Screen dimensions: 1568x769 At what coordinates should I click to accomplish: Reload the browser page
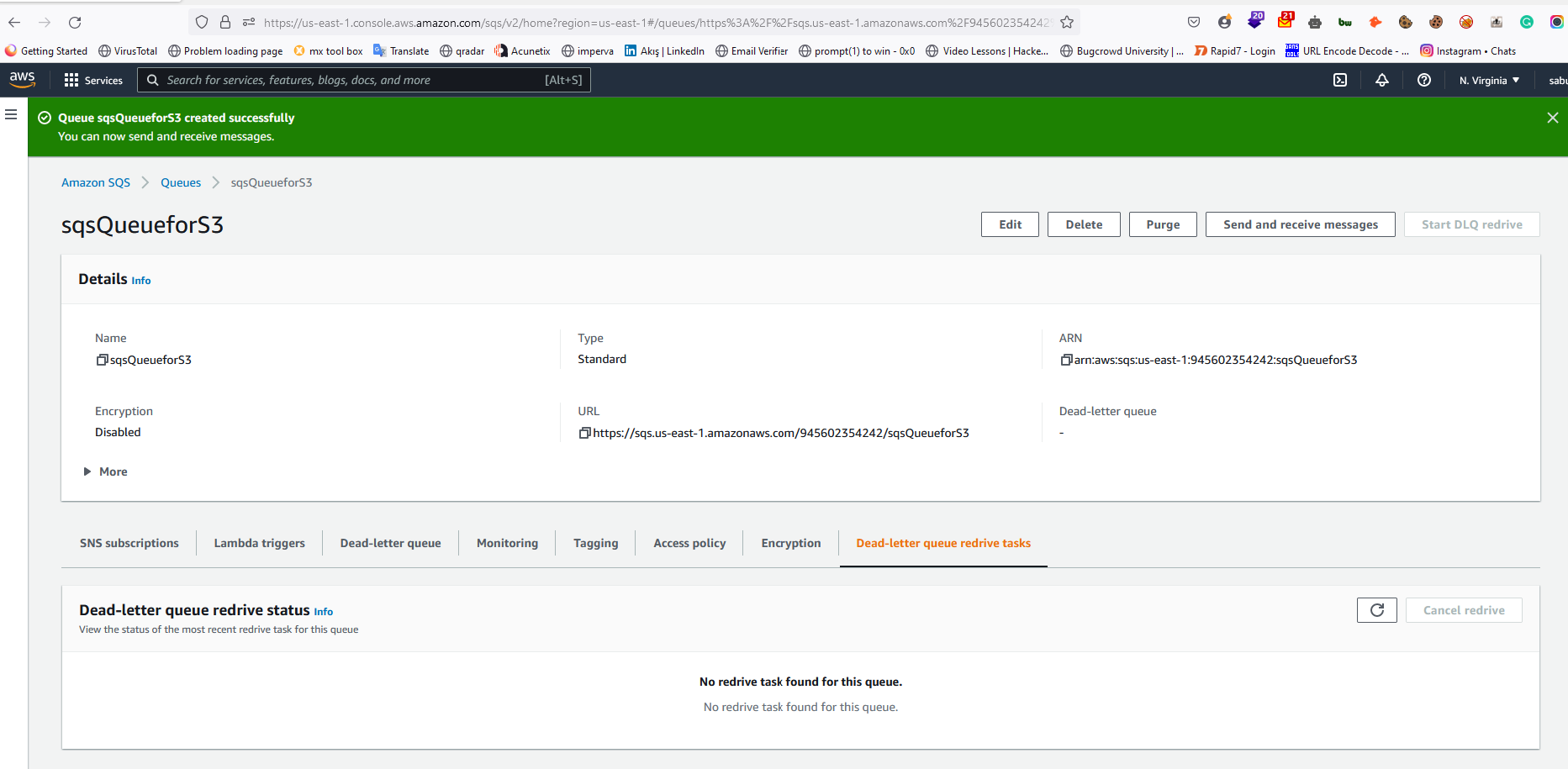pos(75,23)
